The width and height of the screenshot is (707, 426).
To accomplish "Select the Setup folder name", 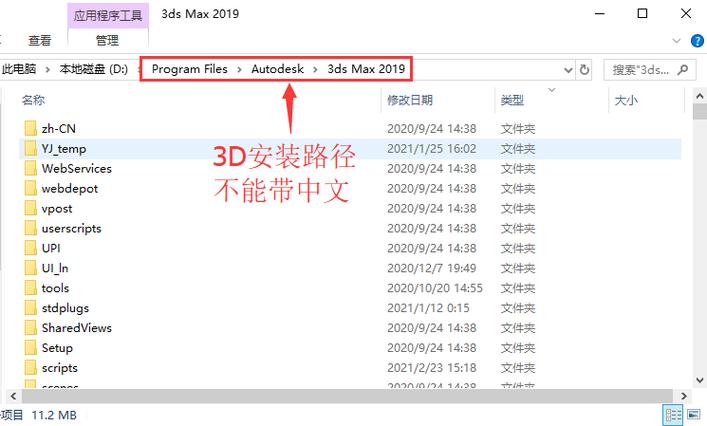I will click(57, 348).
